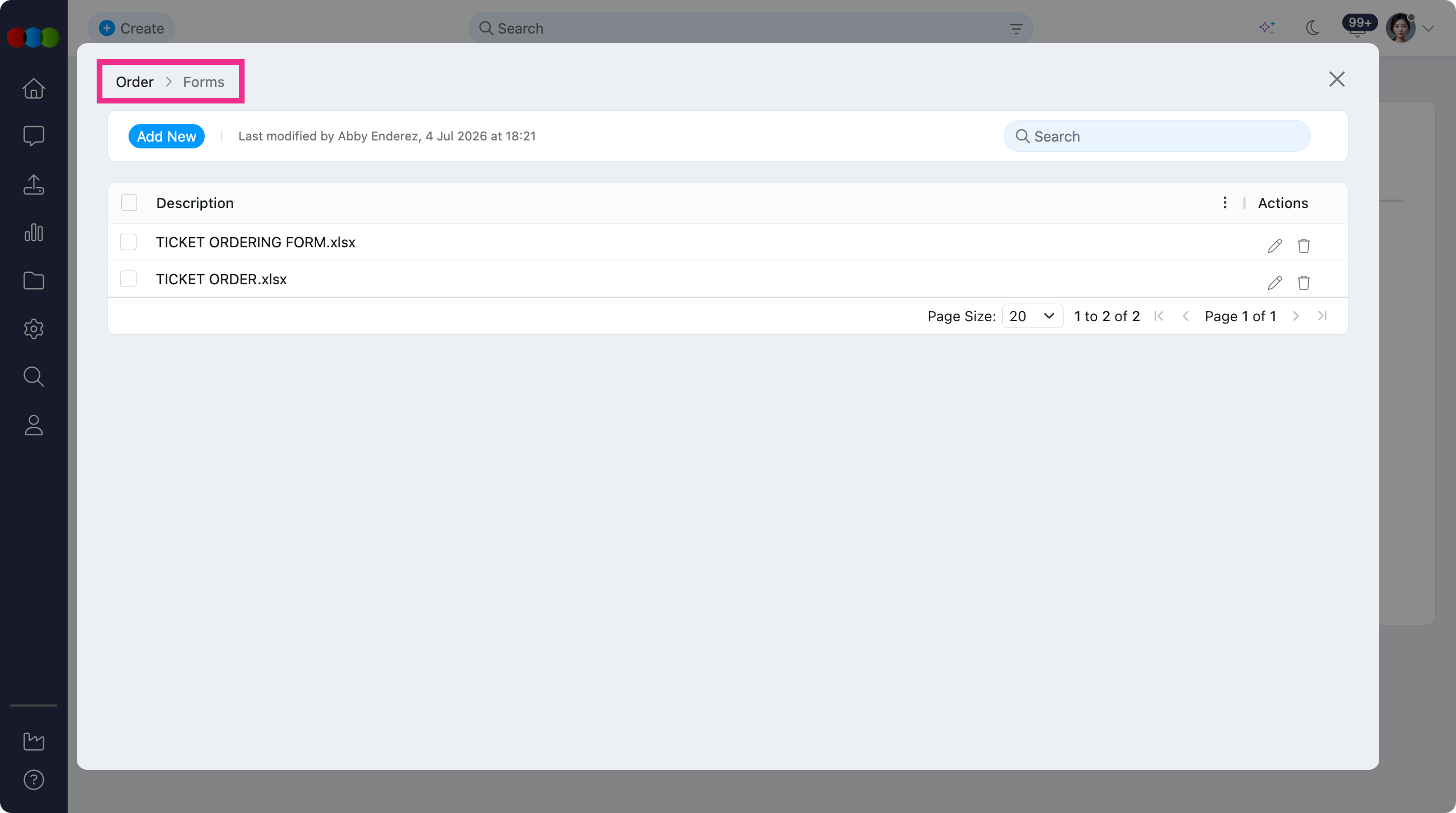Open the area chart icon near bottom
This screenshot has height=813, width=1456.
(x=34, y=741)
